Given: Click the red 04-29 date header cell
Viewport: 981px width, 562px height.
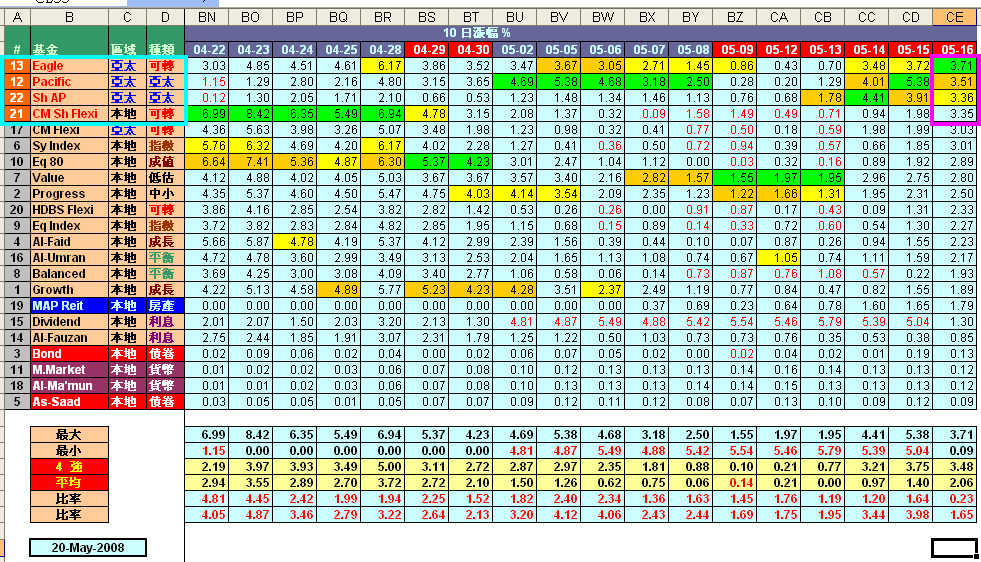Looking at the screenshot, I should (x=427, y=49).
